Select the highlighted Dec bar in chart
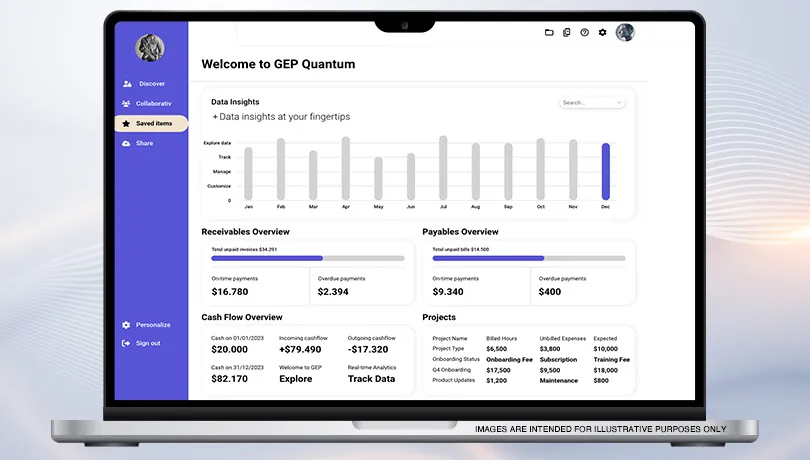This screenshot has width=810, height=460. click(x=605, y=171)
